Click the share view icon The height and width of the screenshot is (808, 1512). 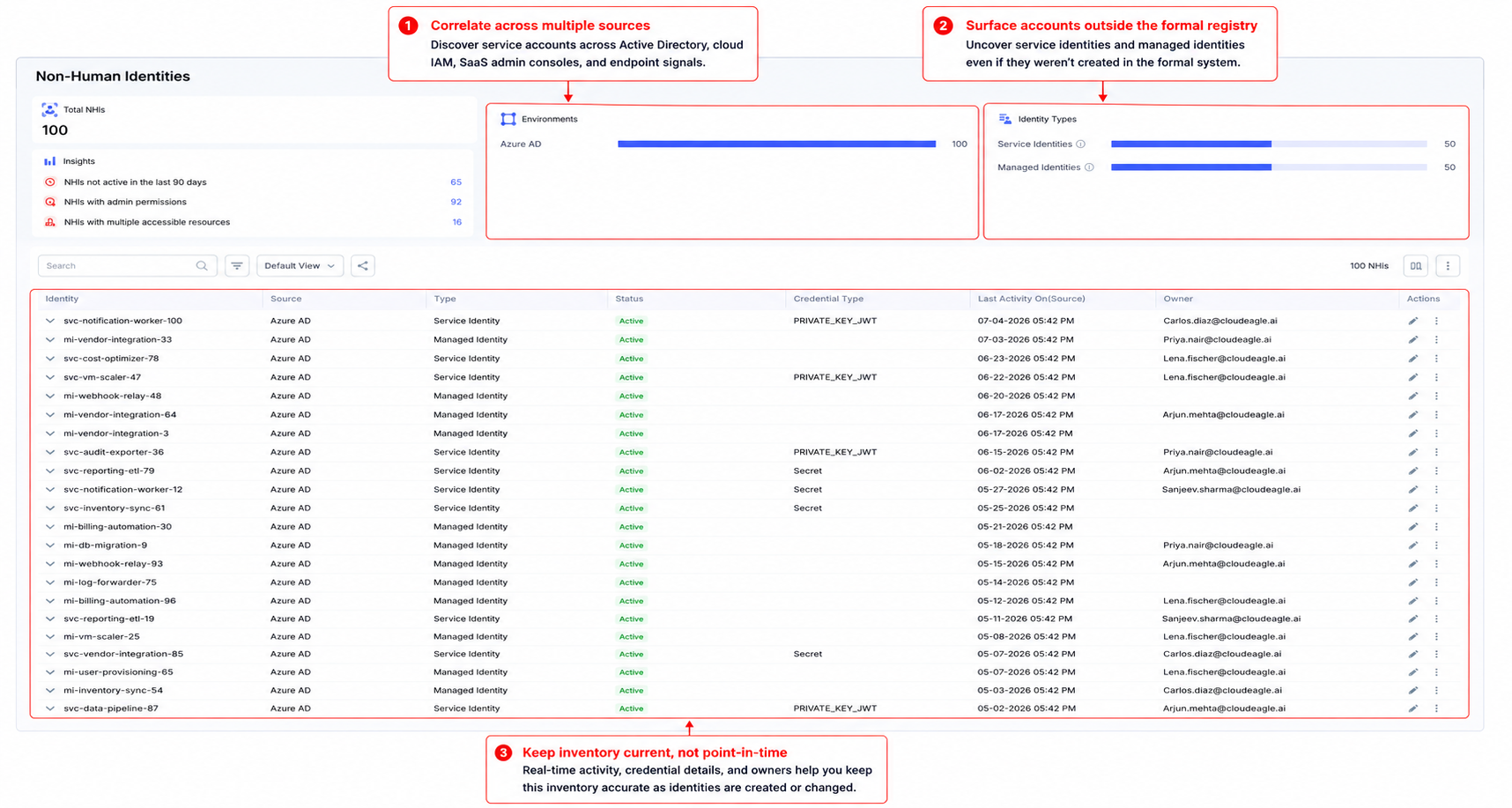pos(362,266)
